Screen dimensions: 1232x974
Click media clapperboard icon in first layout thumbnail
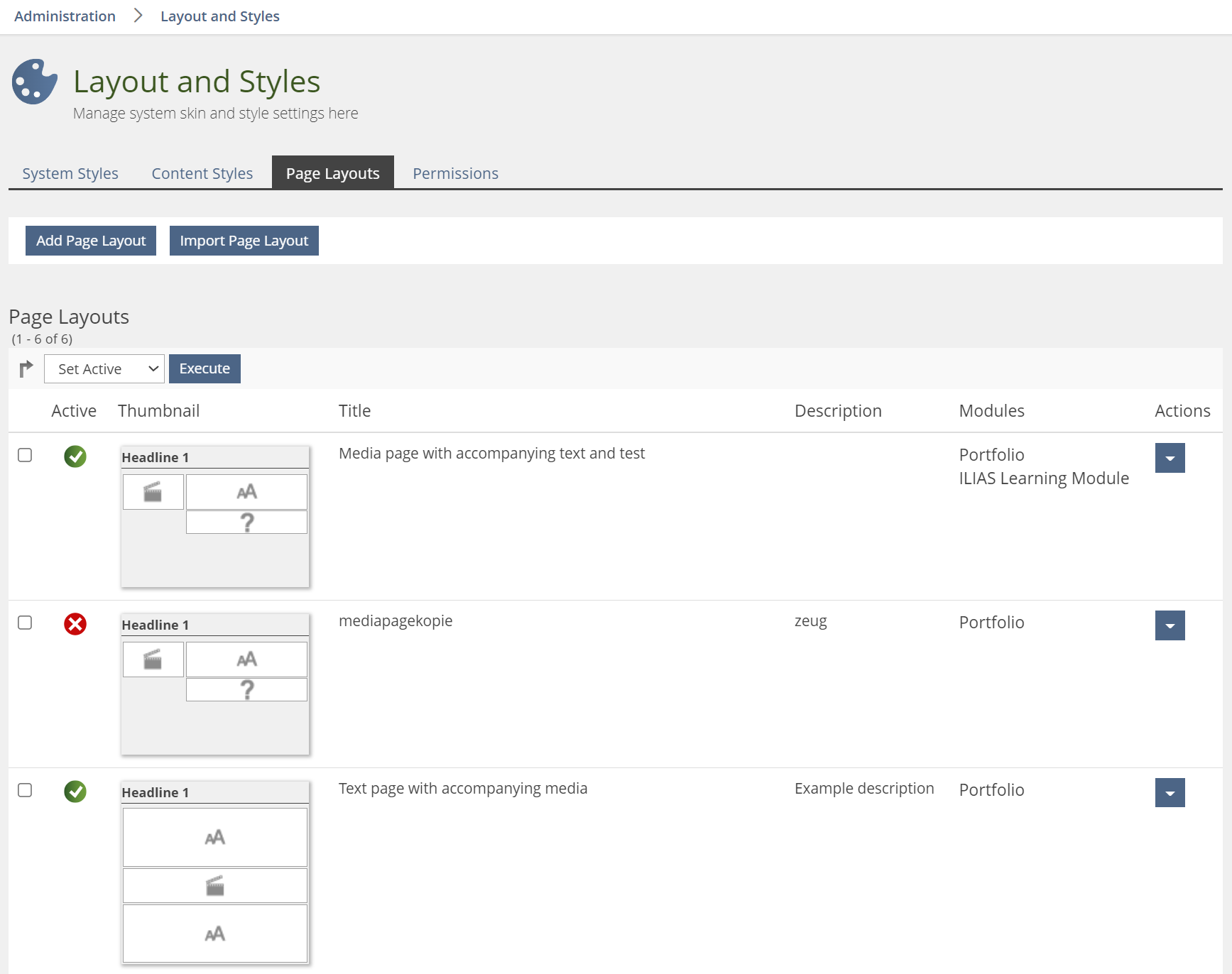[153, 492]
